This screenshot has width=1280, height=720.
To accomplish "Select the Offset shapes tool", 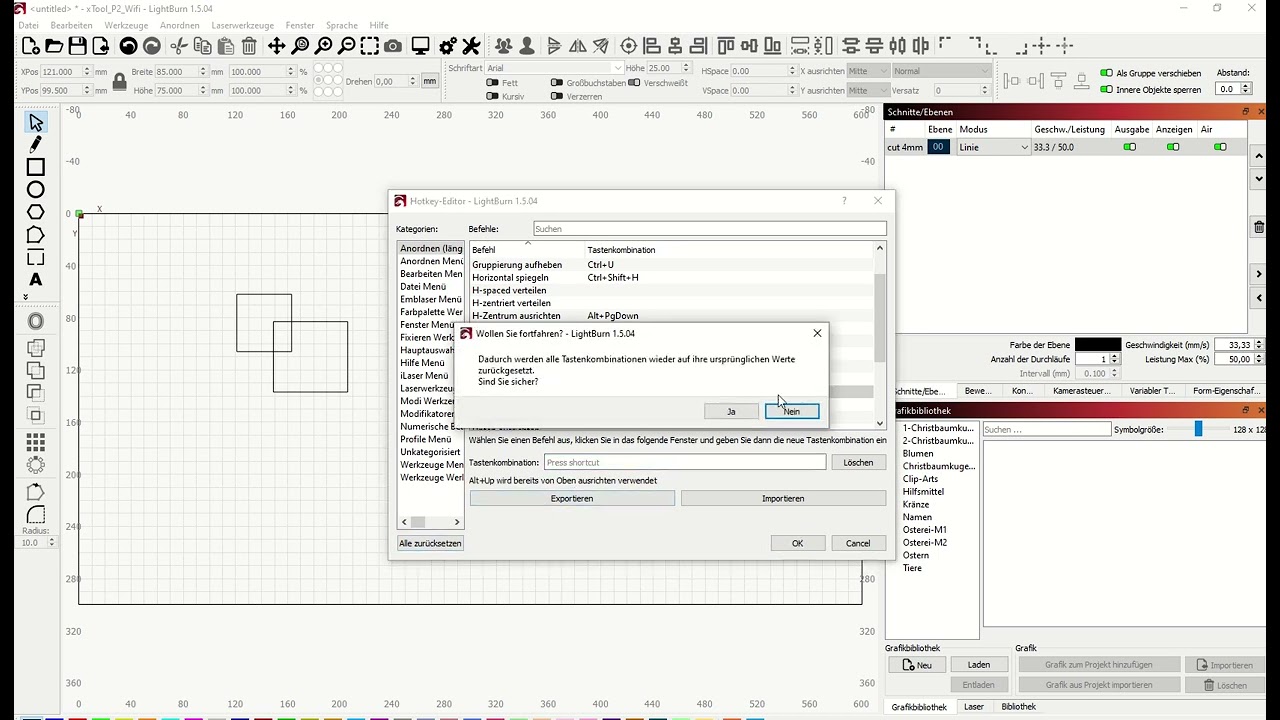I will point(36,321).
